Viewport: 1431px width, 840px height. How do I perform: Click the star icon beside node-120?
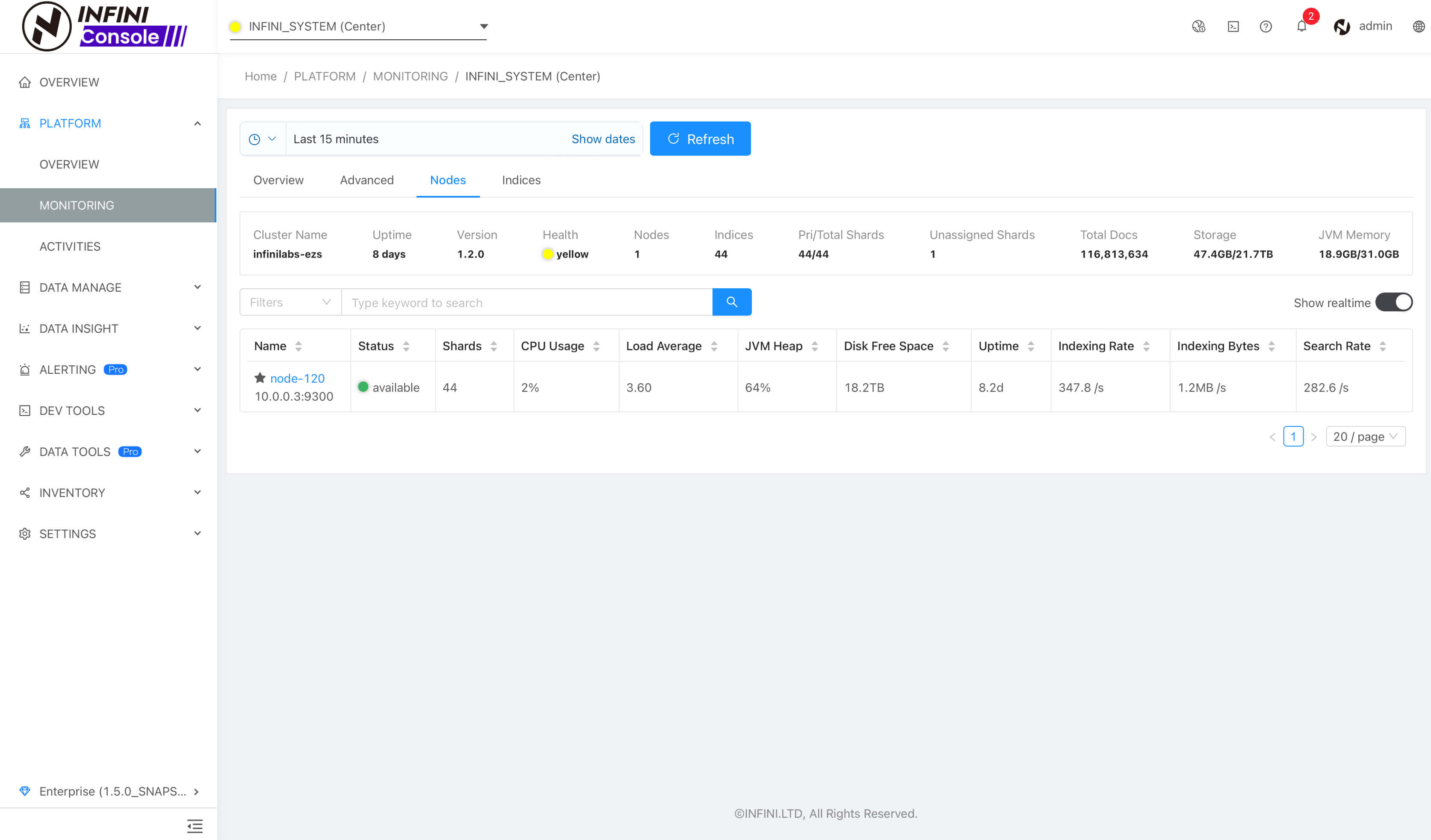tap(260, 378)
